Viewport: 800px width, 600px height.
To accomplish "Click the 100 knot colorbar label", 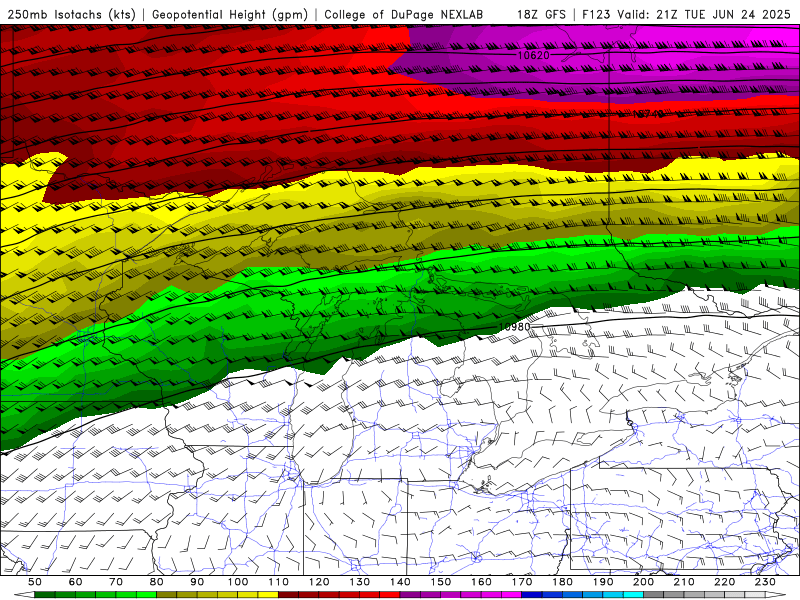I will [x=238, y=582].
